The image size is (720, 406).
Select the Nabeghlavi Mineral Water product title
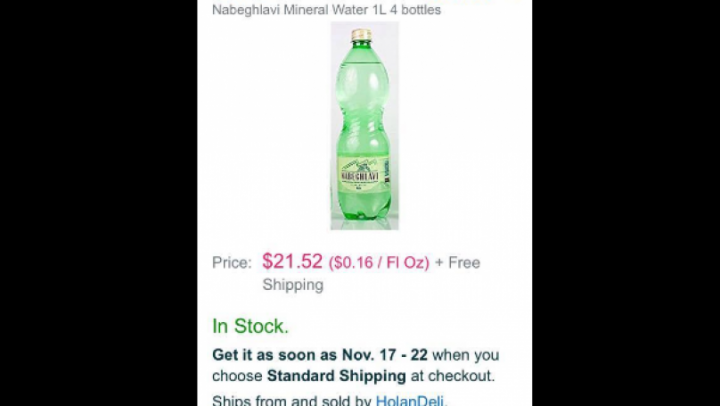click(326, 10)
